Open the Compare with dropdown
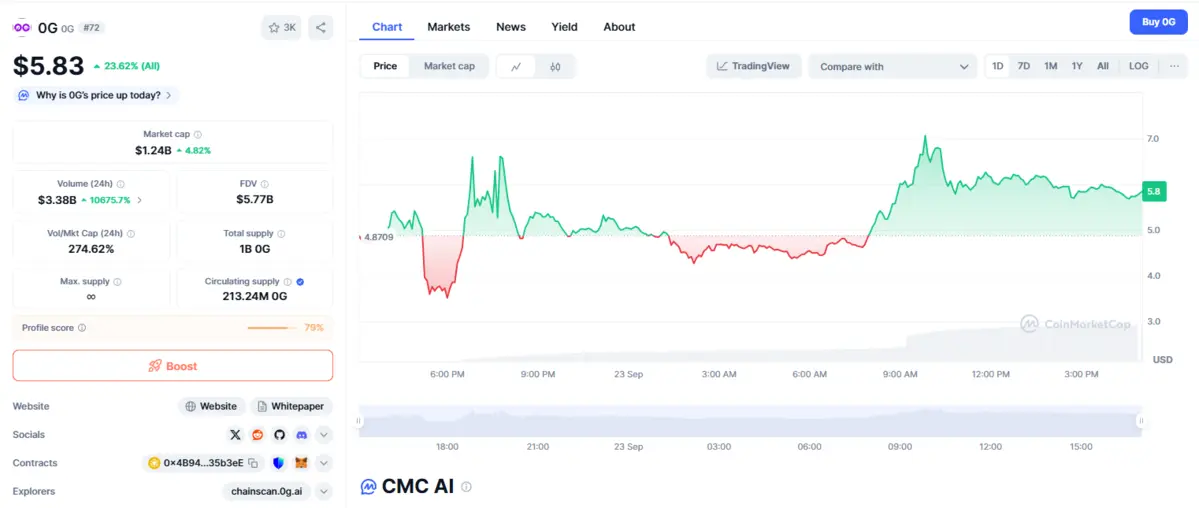This screenshot has height=508, width=1199. point(893,67)
